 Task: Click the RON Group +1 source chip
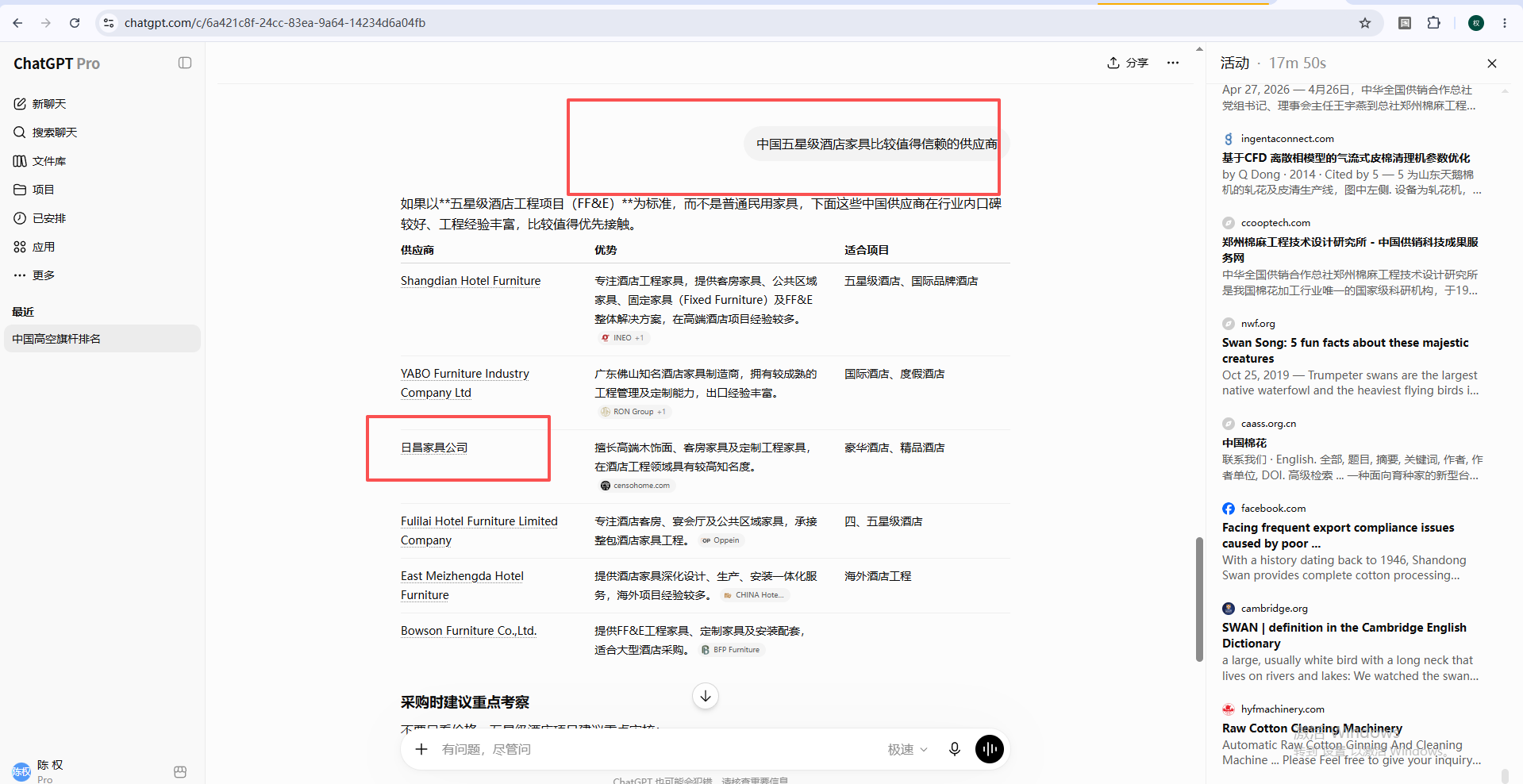pos(633,412)
